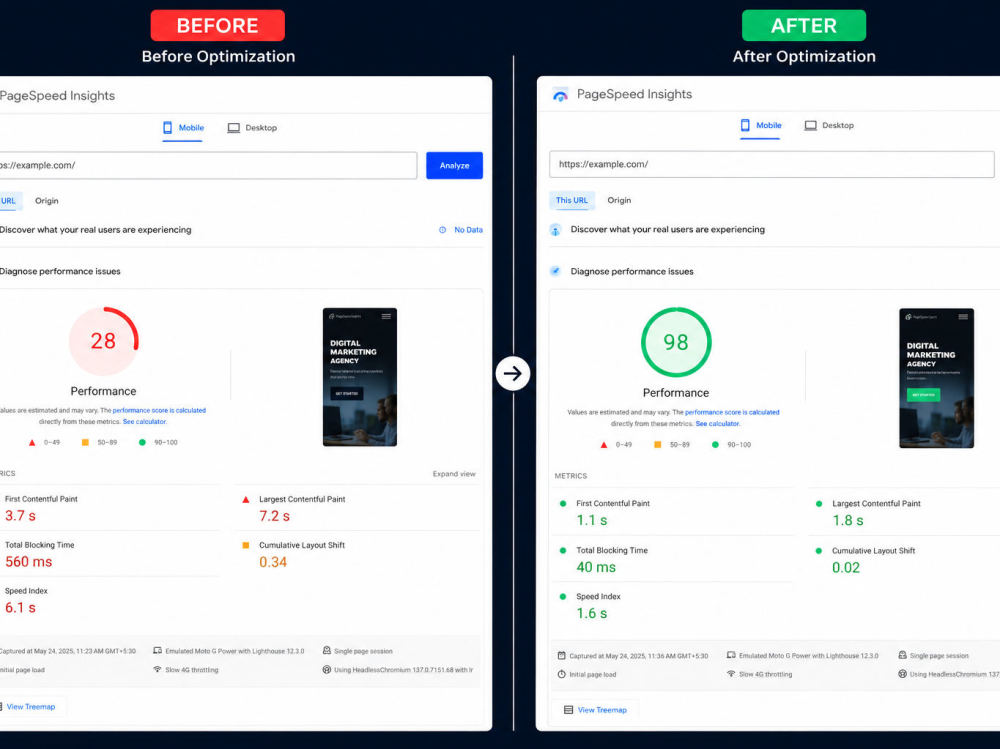Click wifi icon beside After Slow 4G throttling
This screenshot has height=749, width=1000.
pos(731,674)
